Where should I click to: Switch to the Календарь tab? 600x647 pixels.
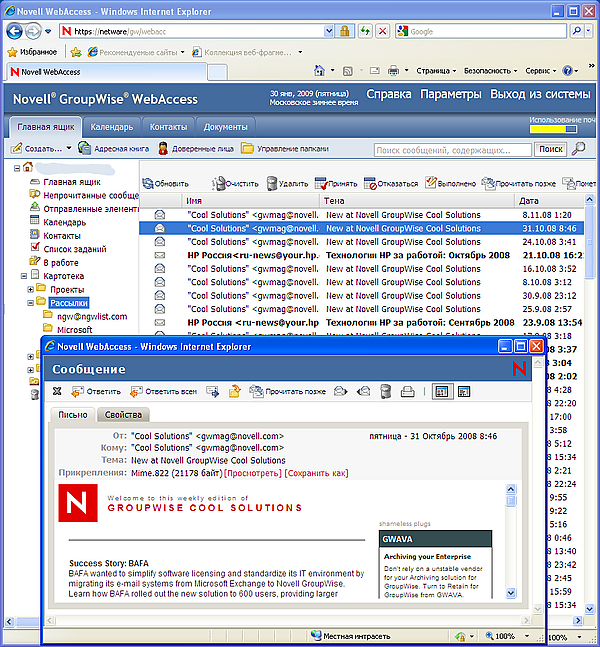click(x=111, y=128)
